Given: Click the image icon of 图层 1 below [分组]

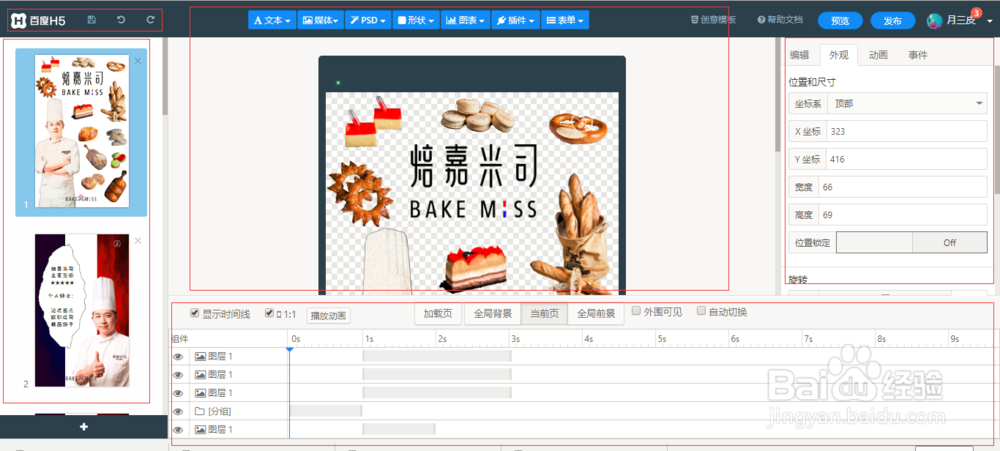Looking at the screenshot, I should pos(200,430).
